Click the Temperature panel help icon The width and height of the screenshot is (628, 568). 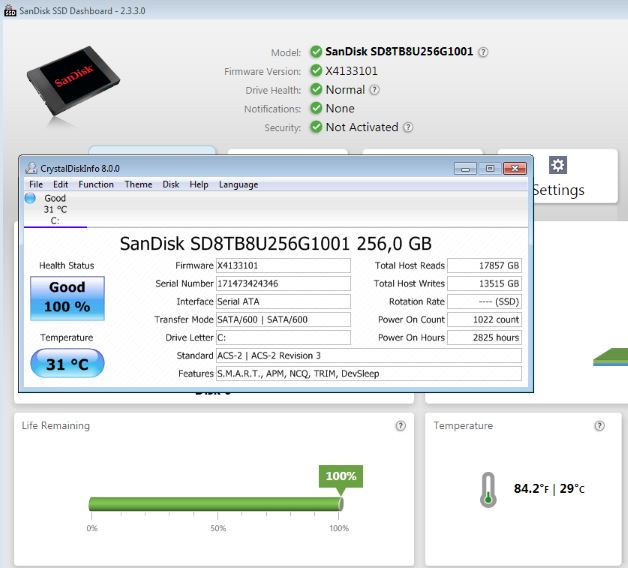pyautogui.click(x=600, y=425)
